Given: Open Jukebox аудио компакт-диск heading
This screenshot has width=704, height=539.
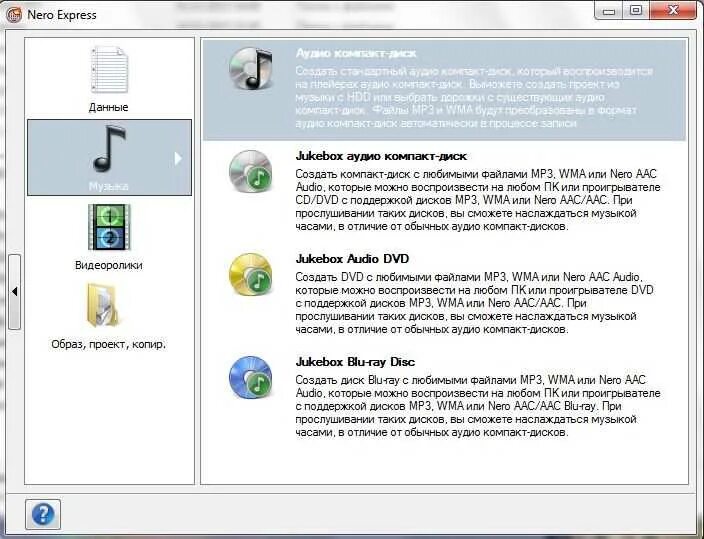Looking at the screenshot, I should (381, 156).
